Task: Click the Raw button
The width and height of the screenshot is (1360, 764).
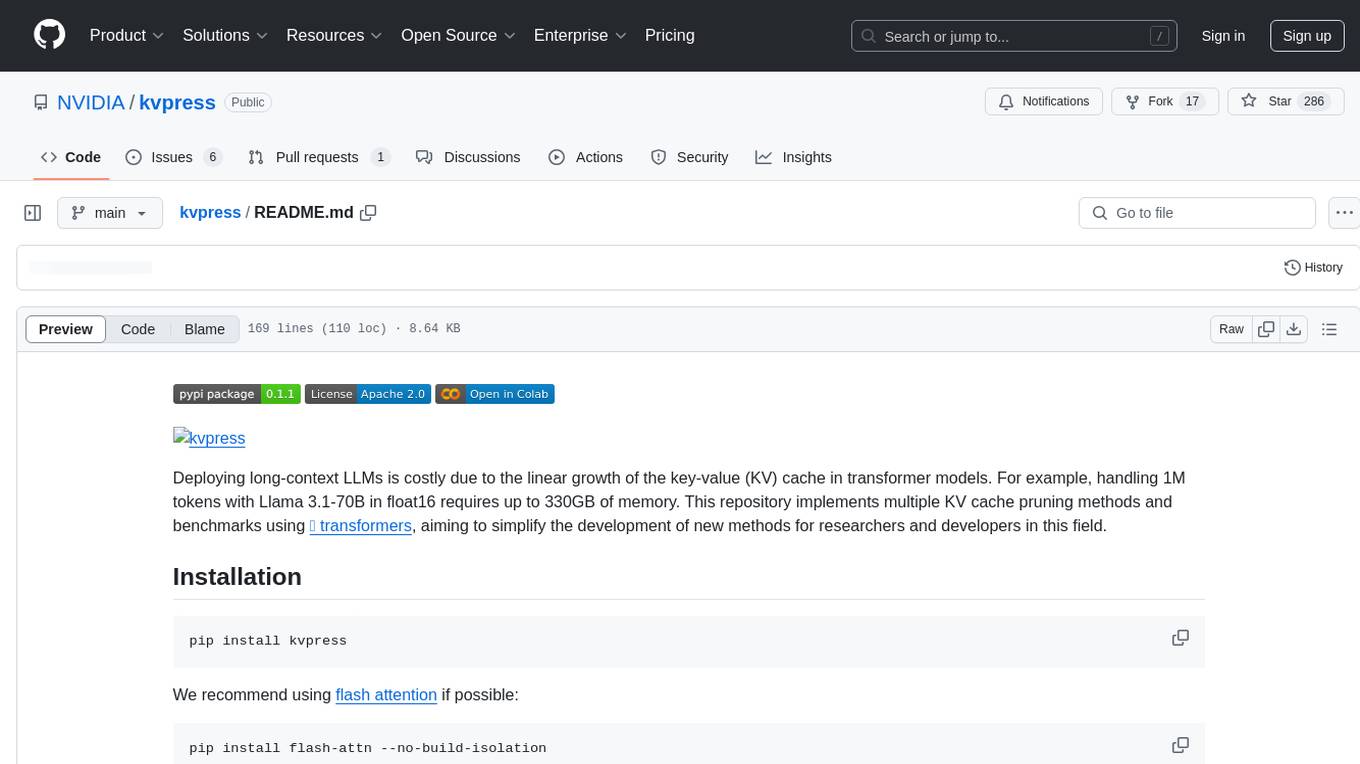Action: (1231, 329)
